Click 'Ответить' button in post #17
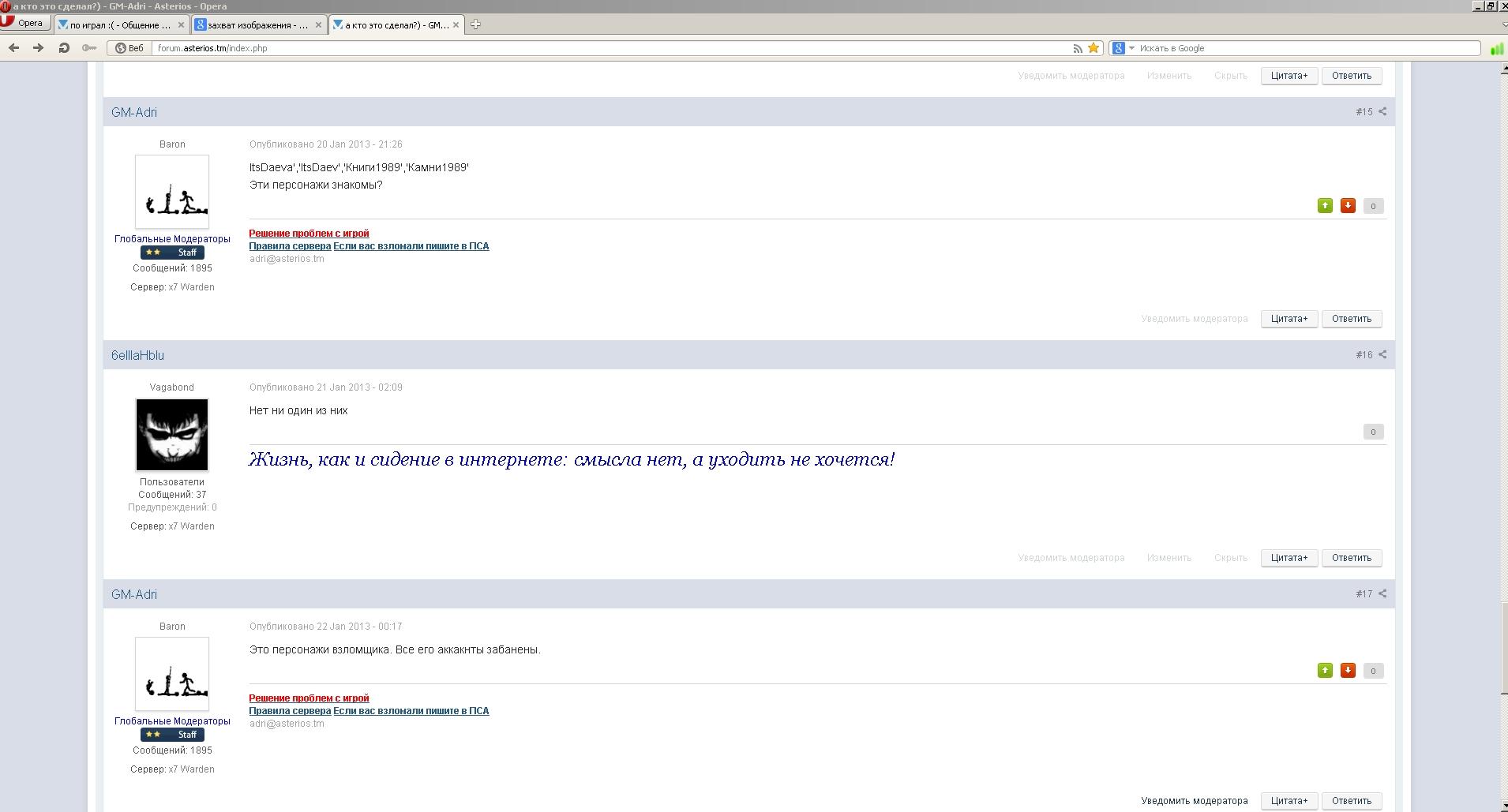This screenshot has width=1508, height=812. click(x=1352, y=801)
